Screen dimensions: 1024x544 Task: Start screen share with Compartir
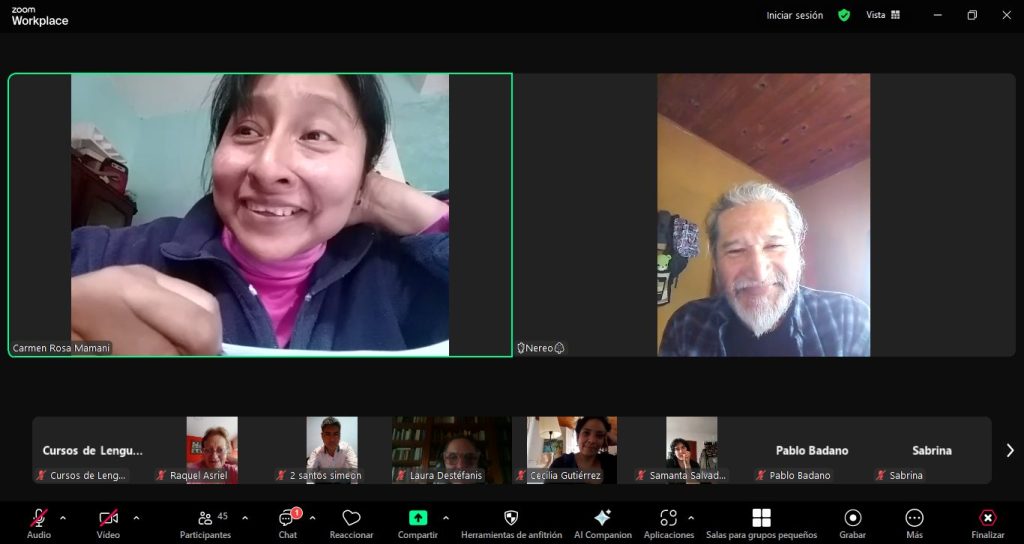[418, 518]
